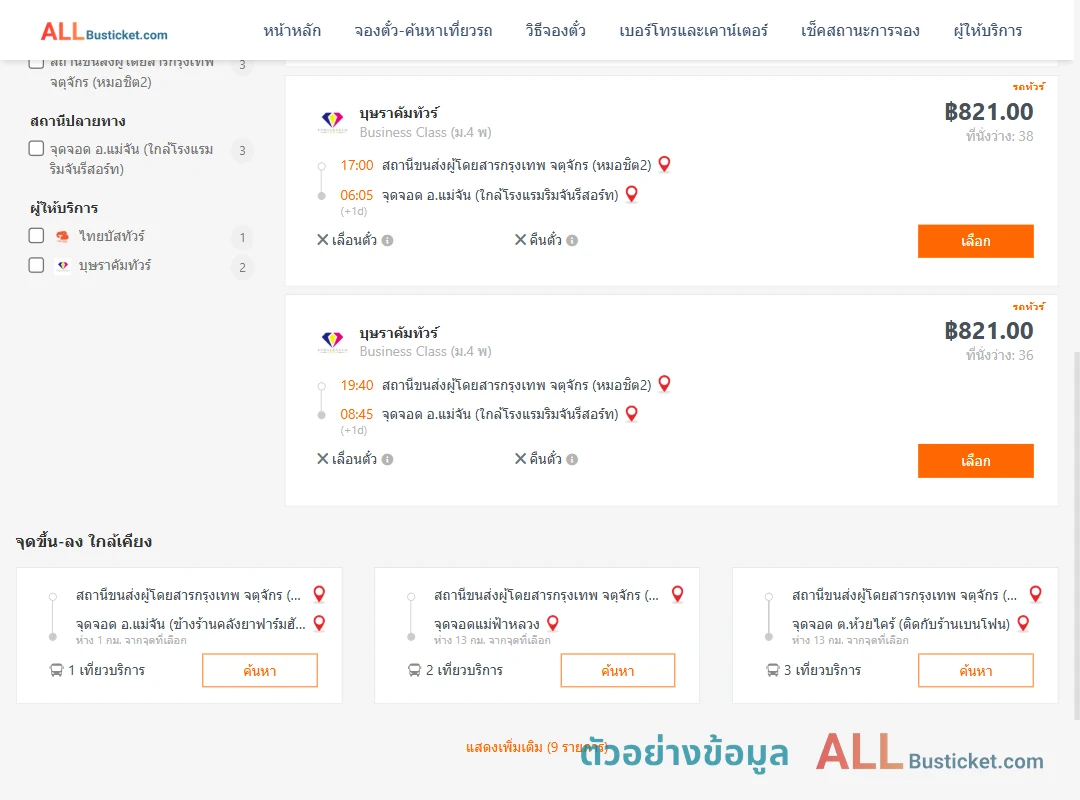This screenshot has width=1080, height=800.
Task: Click บุษราคัมทัวร์ logo on 17:00 trip
Action: pos(332,121)
